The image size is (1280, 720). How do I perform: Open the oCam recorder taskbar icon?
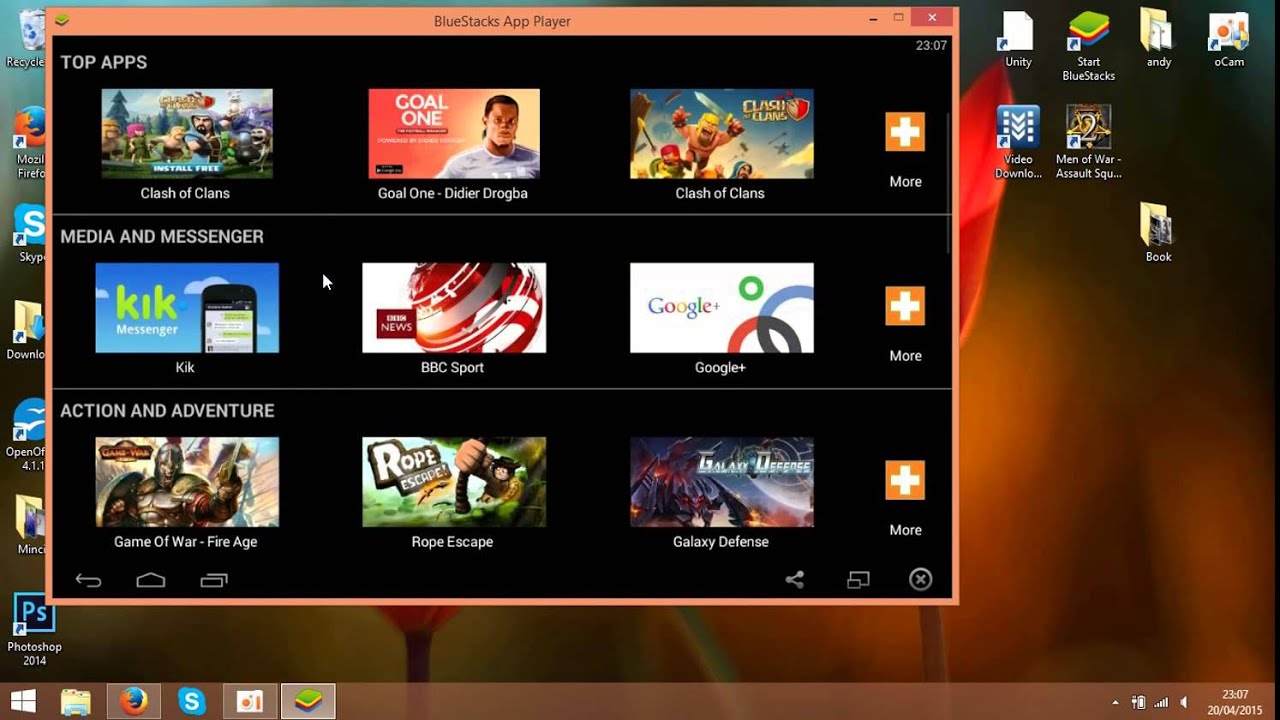(x=250, y=702)
